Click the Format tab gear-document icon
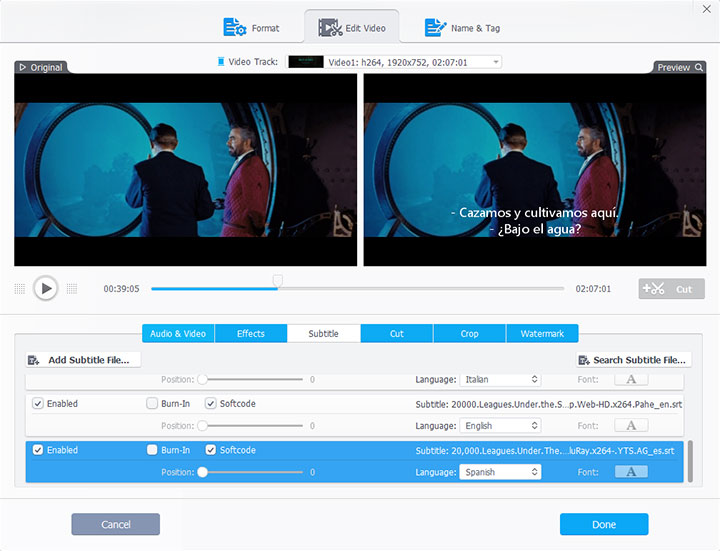 coord(234,28)
